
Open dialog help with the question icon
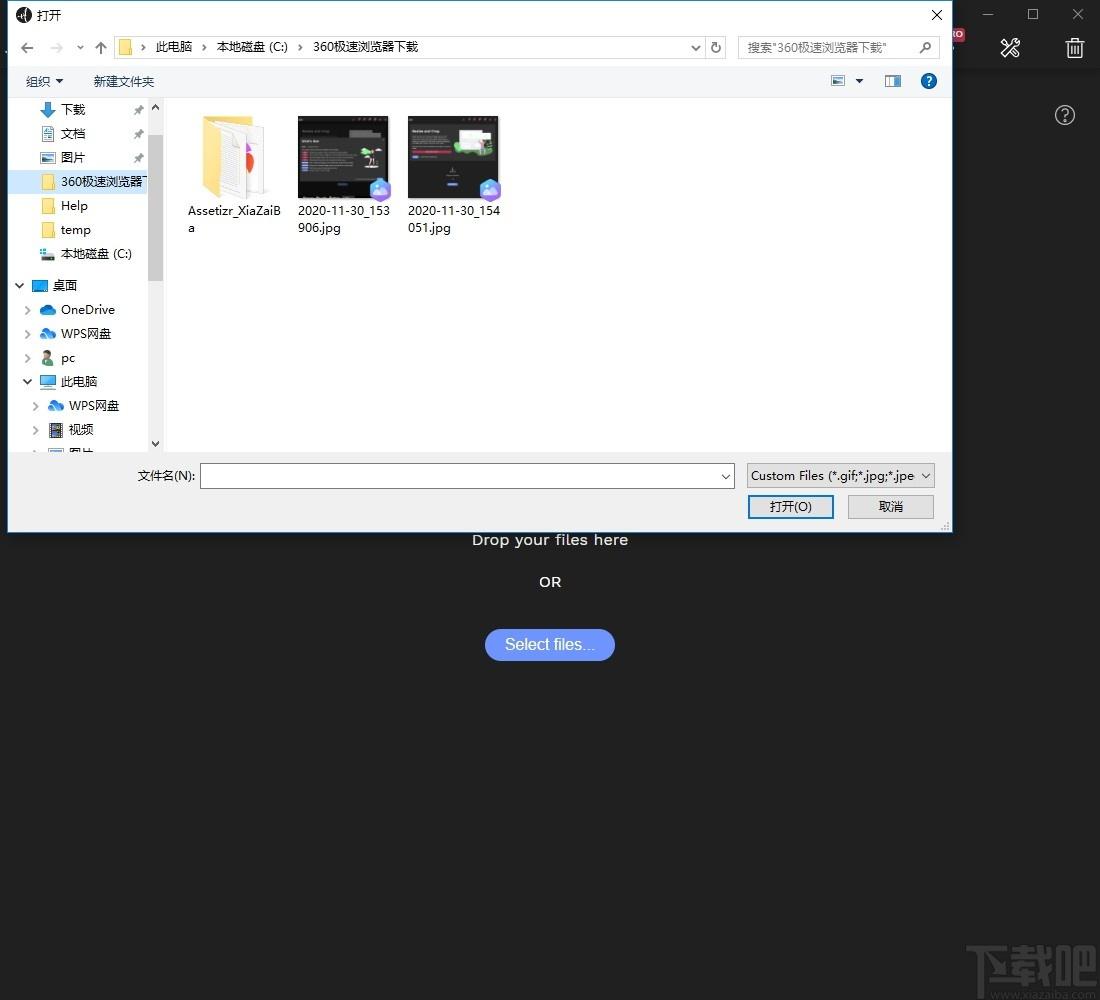click(x=928, y=81)
